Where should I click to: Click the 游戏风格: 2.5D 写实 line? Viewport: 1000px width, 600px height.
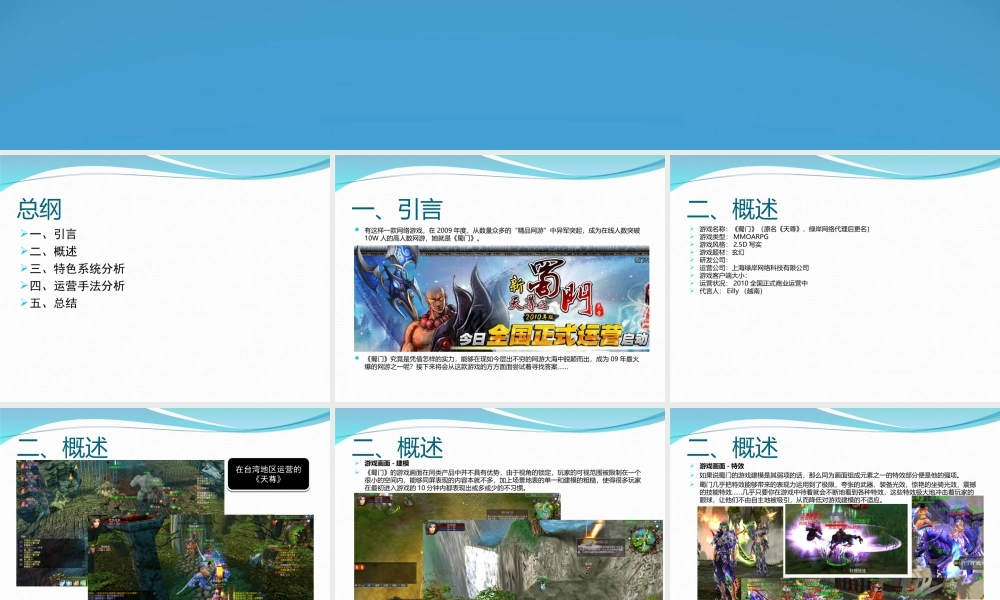(x=730, y=244)
